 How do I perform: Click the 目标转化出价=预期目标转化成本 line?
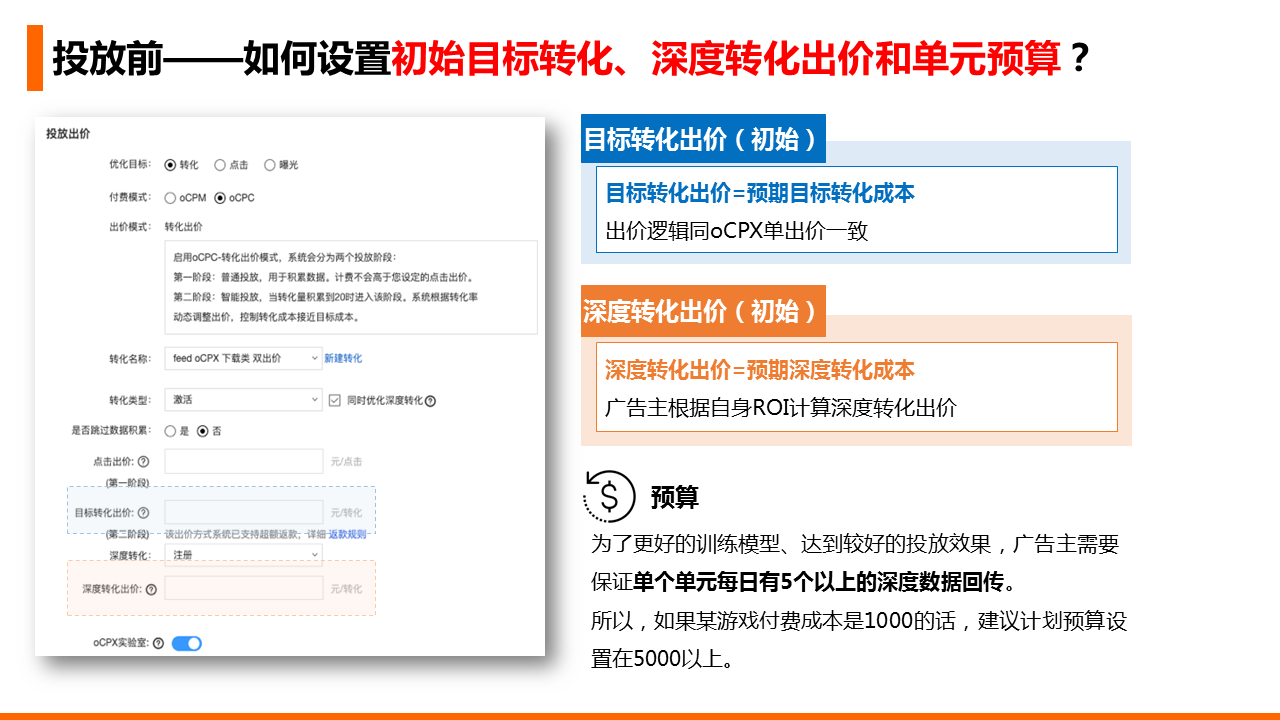pyautogui.click(x=760, y=193)
